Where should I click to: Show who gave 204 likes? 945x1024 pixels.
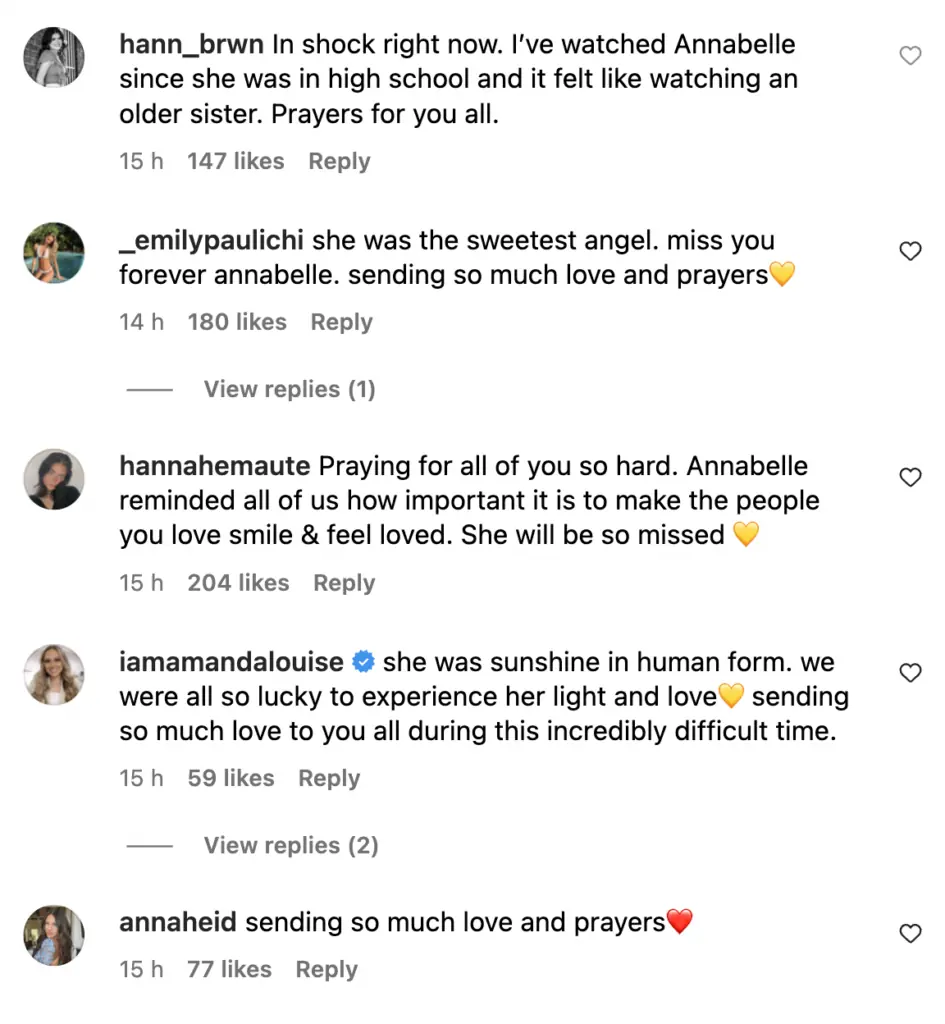point(238,583)
